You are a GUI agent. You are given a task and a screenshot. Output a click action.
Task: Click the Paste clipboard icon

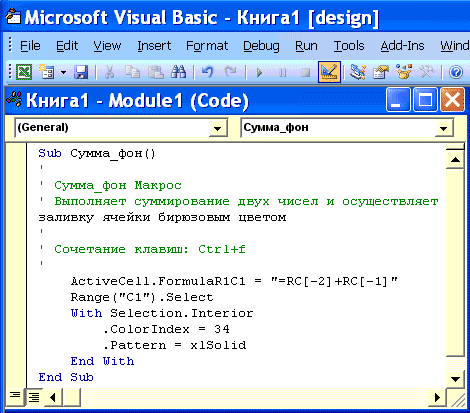tap(156, 72)
